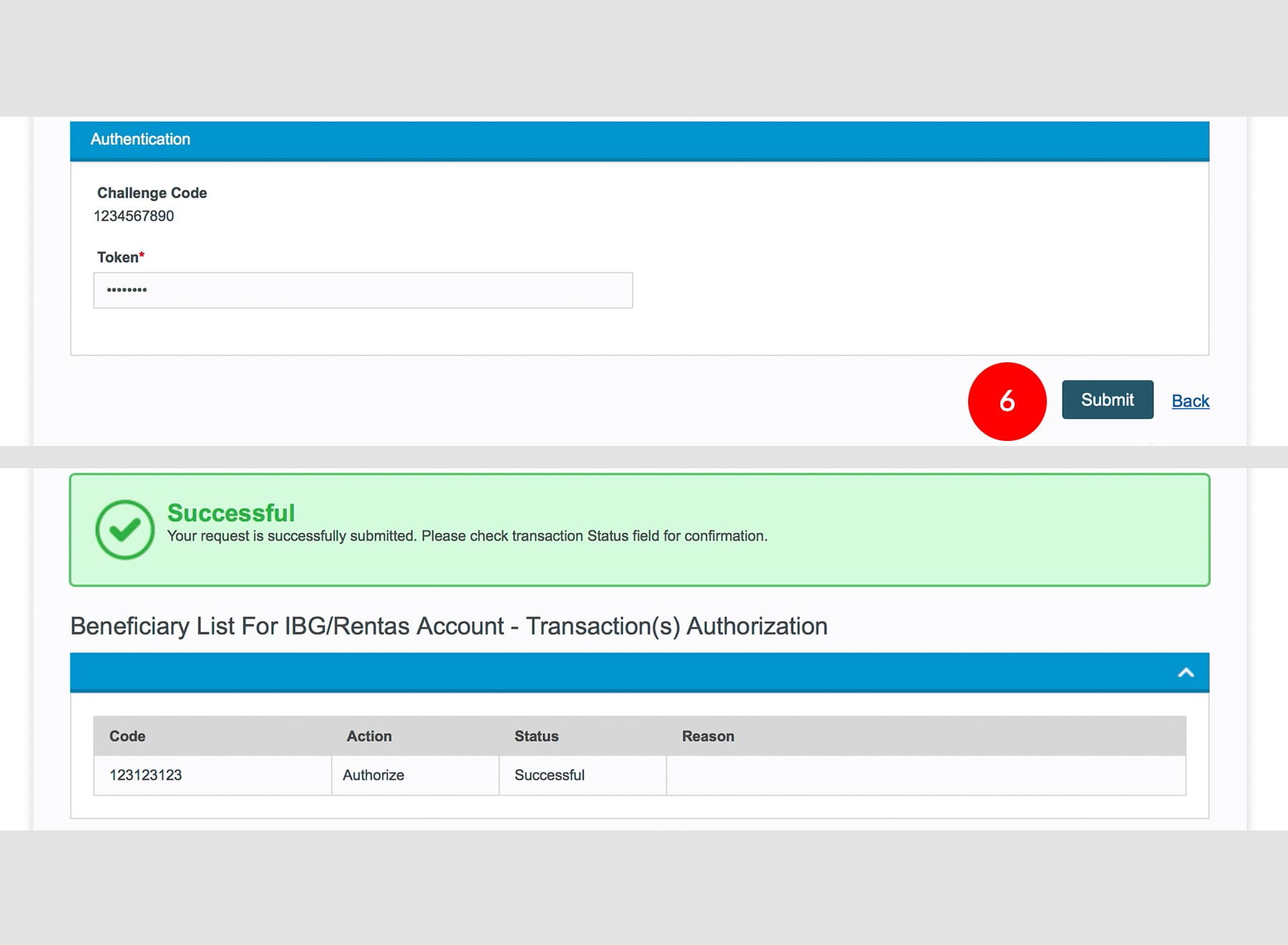The width and height of the screenshot is (1288, 945).
Task: Select the challenge code 1234567890
Action: [134, 216]
